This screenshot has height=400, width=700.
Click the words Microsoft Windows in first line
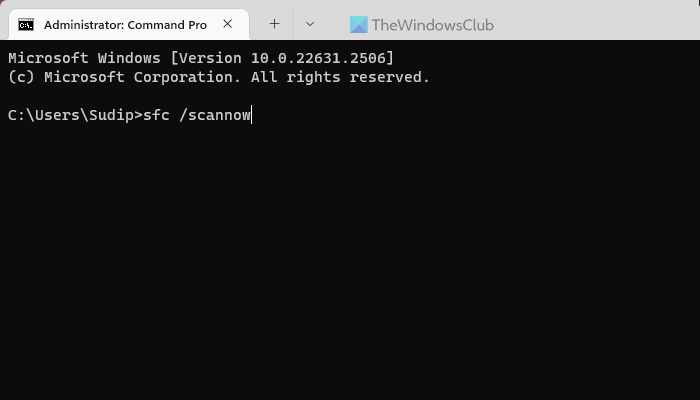coord(84,58)
